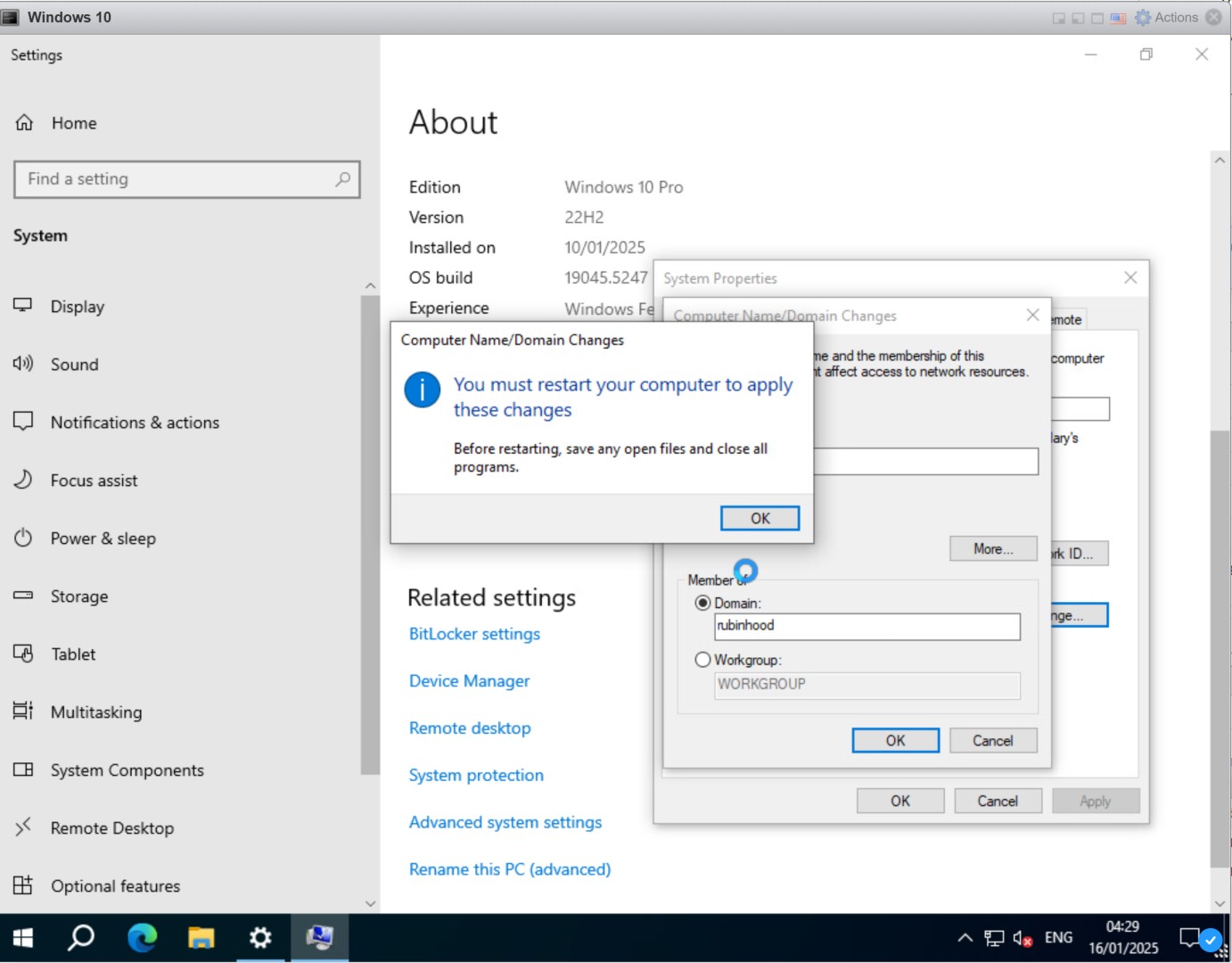Image resolution: width=1232 pixels, height=963 pixels.
Task: Click the Remote tab in System Properties
Action: (1067, 320)
